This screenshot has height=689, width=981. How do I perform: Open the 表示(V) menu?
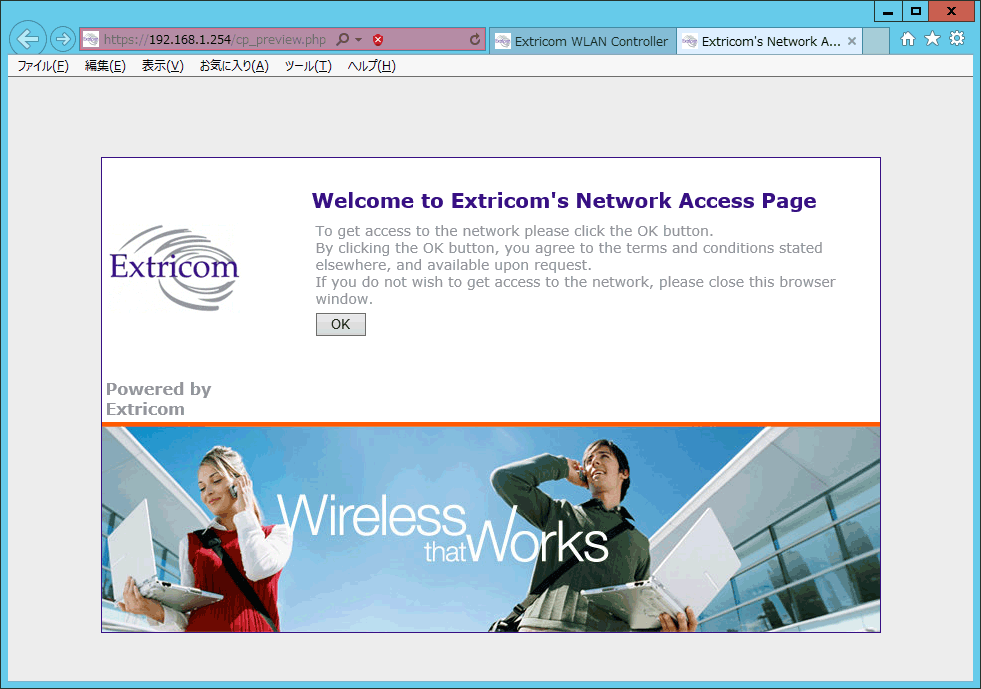point(163,66)
